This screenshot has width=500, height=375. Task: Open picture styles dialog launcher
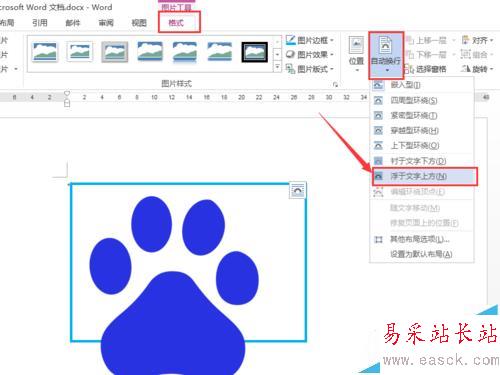pos(335,85)
